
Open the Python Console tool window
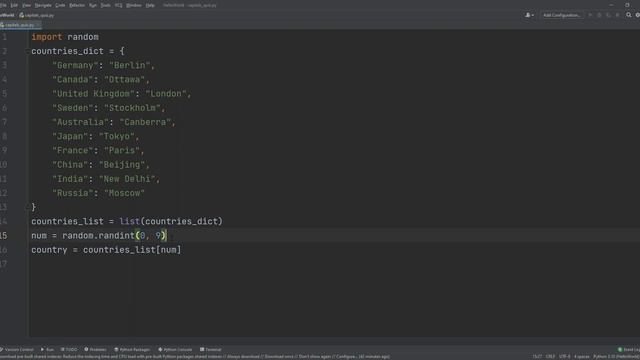pos(175,349)
